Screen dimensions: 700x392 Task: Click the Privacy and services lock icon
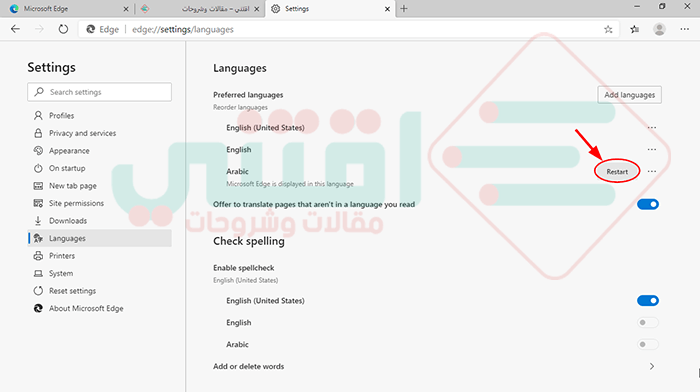[38, 133]
